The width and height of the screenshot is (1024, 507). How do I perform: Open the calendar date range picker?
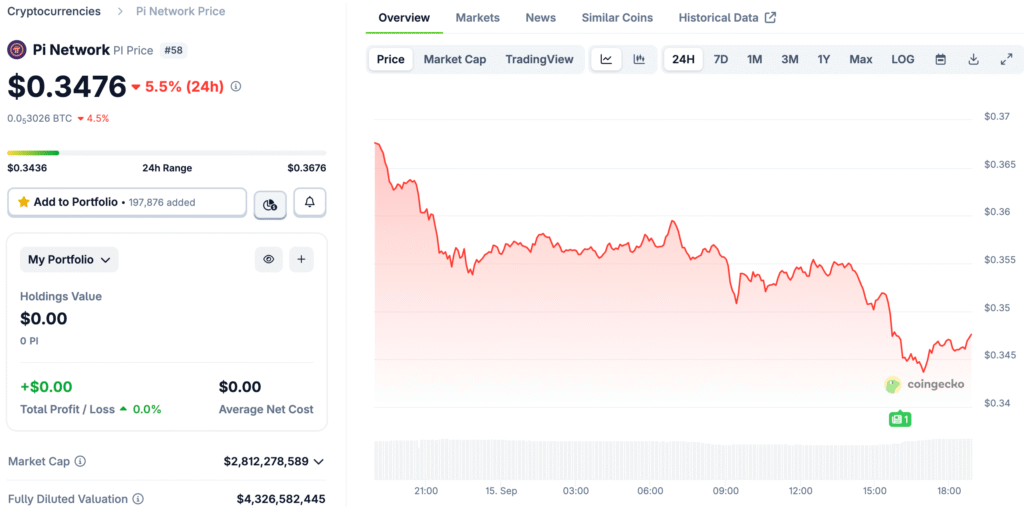point(940,59)
